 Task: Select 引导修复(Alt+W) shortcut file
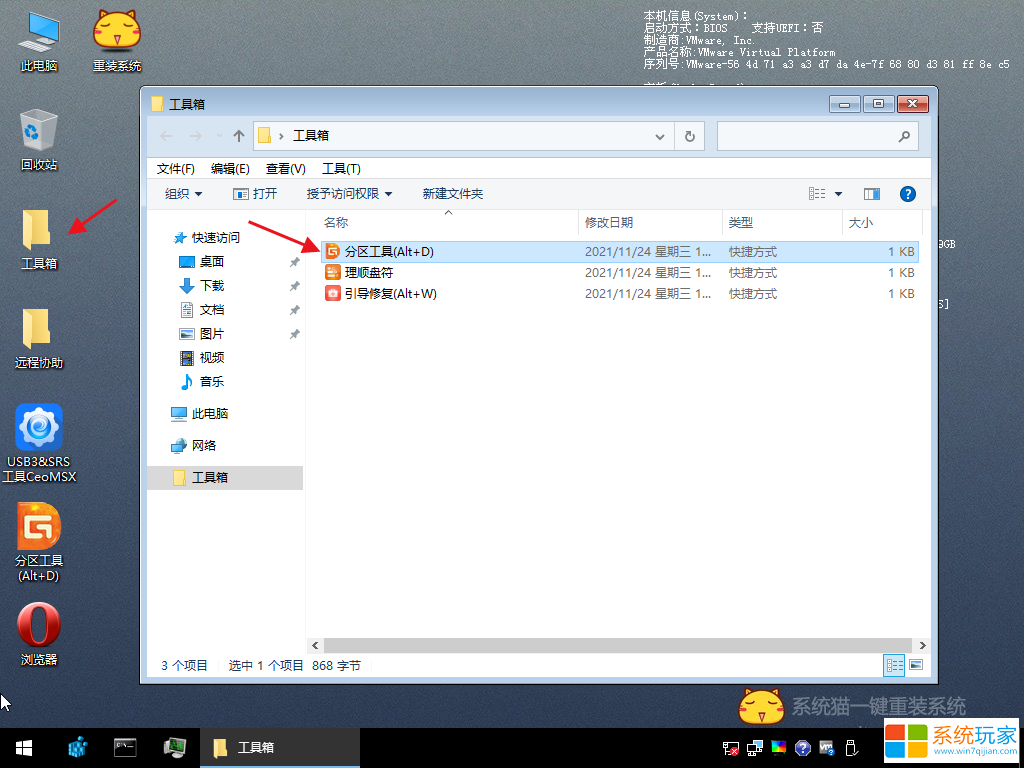[x=619, y=293]
